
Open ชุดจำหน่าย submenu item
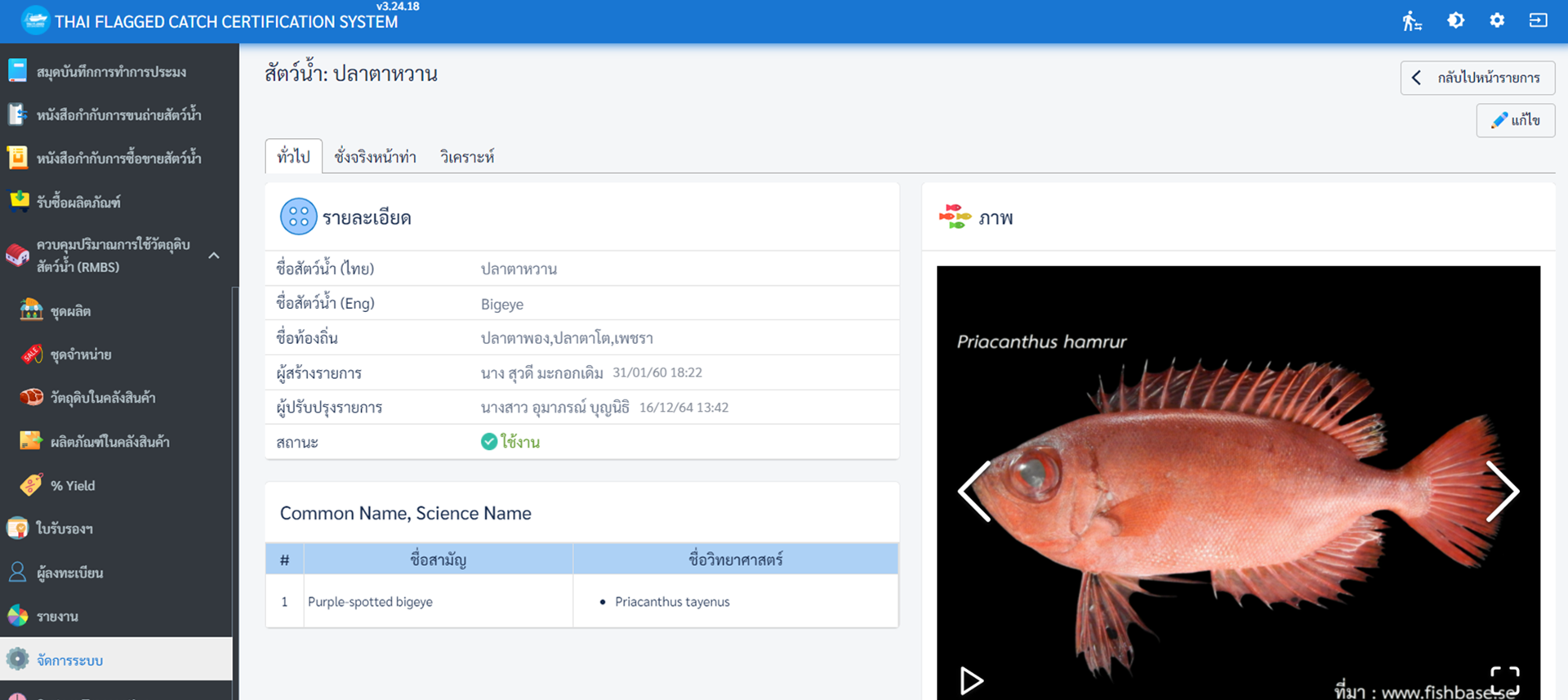[116, 354]
